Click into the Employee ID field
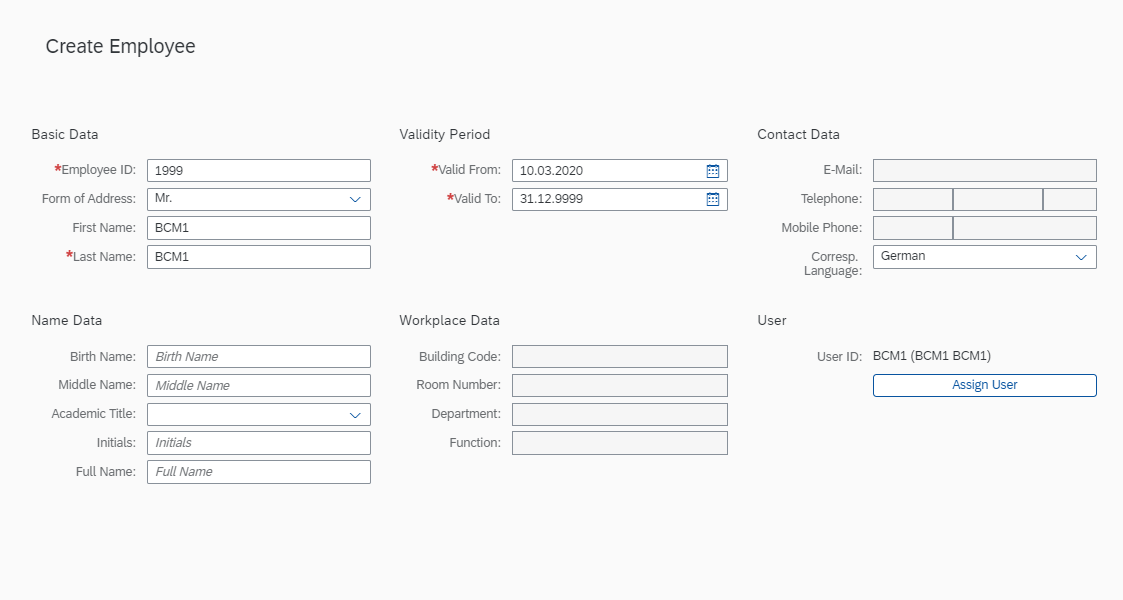This screenshot has width=1123, height=600. coord(258,170)
